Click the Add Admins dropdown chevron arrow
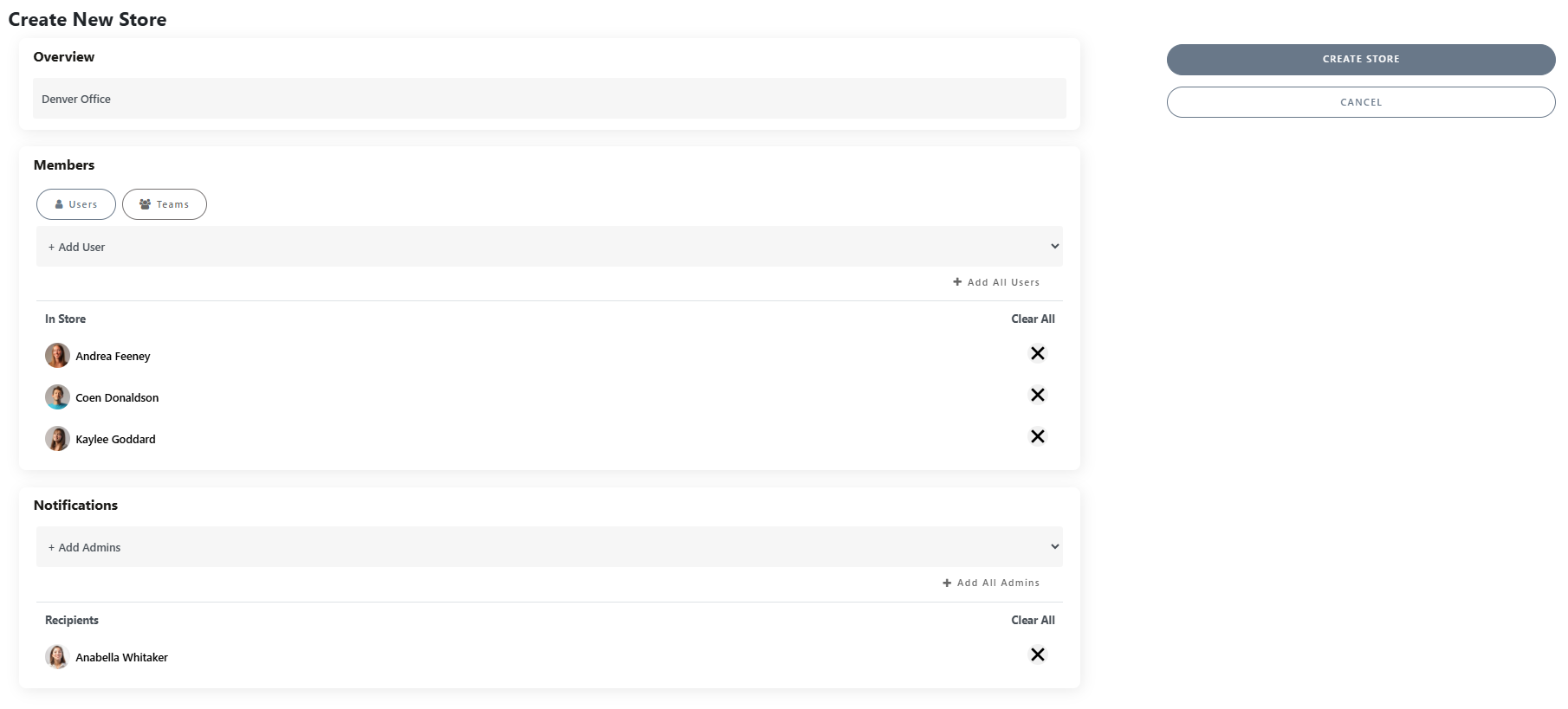This screenshot has width=1568, height=709. [x=1054, y=547]
